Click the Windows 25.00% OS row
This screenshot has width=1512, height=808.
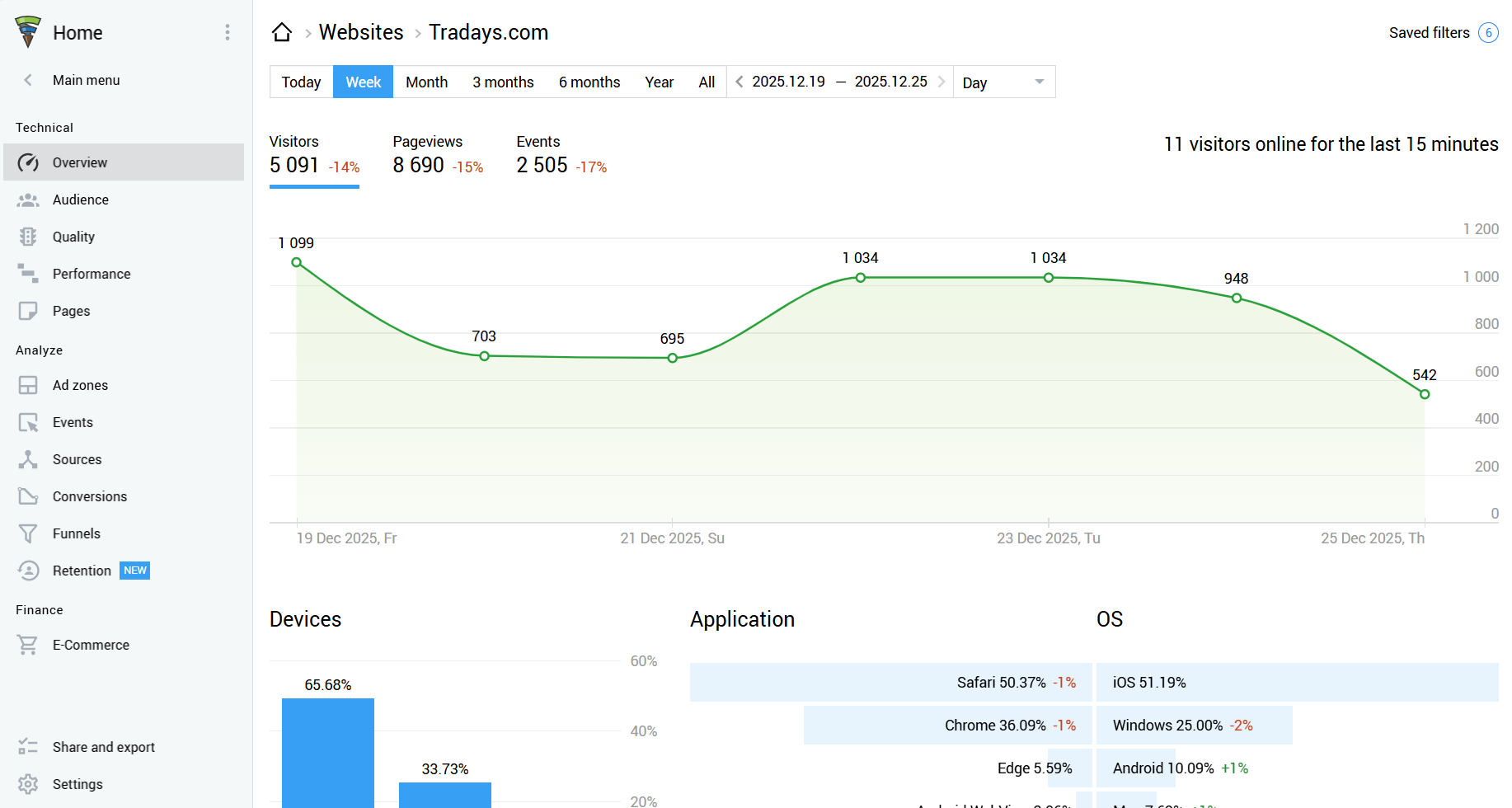(x=1195, y=726)
